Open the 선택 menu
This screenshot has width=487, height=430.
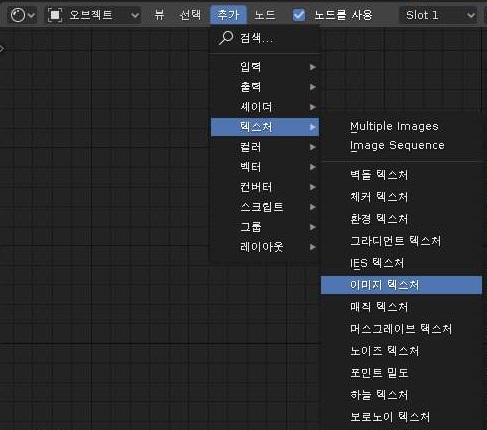(x=190, y=15)
